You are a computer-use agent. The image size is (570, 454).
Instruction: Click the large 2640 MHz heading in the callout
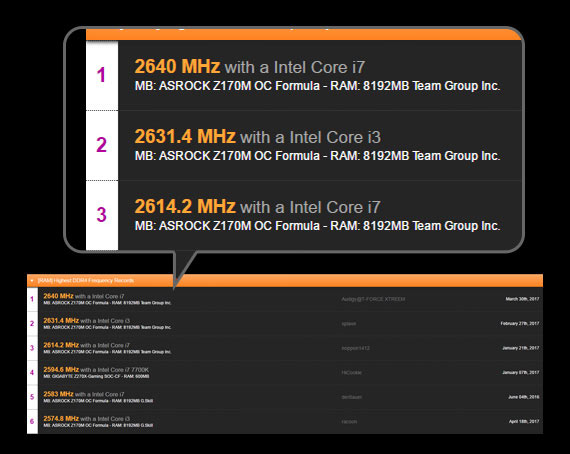[x=177, y=66]
